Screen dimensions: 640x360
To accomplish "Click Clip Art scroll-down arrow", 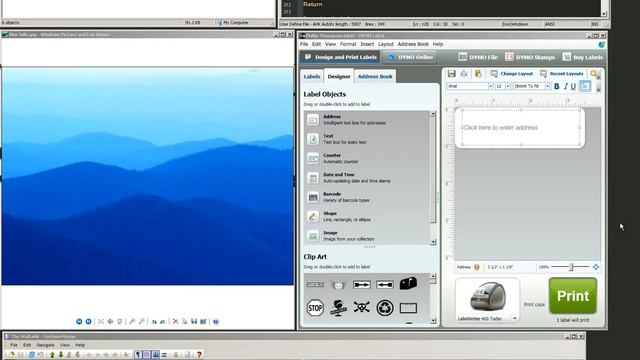I will pyautogui.click(x=433, y=321).
